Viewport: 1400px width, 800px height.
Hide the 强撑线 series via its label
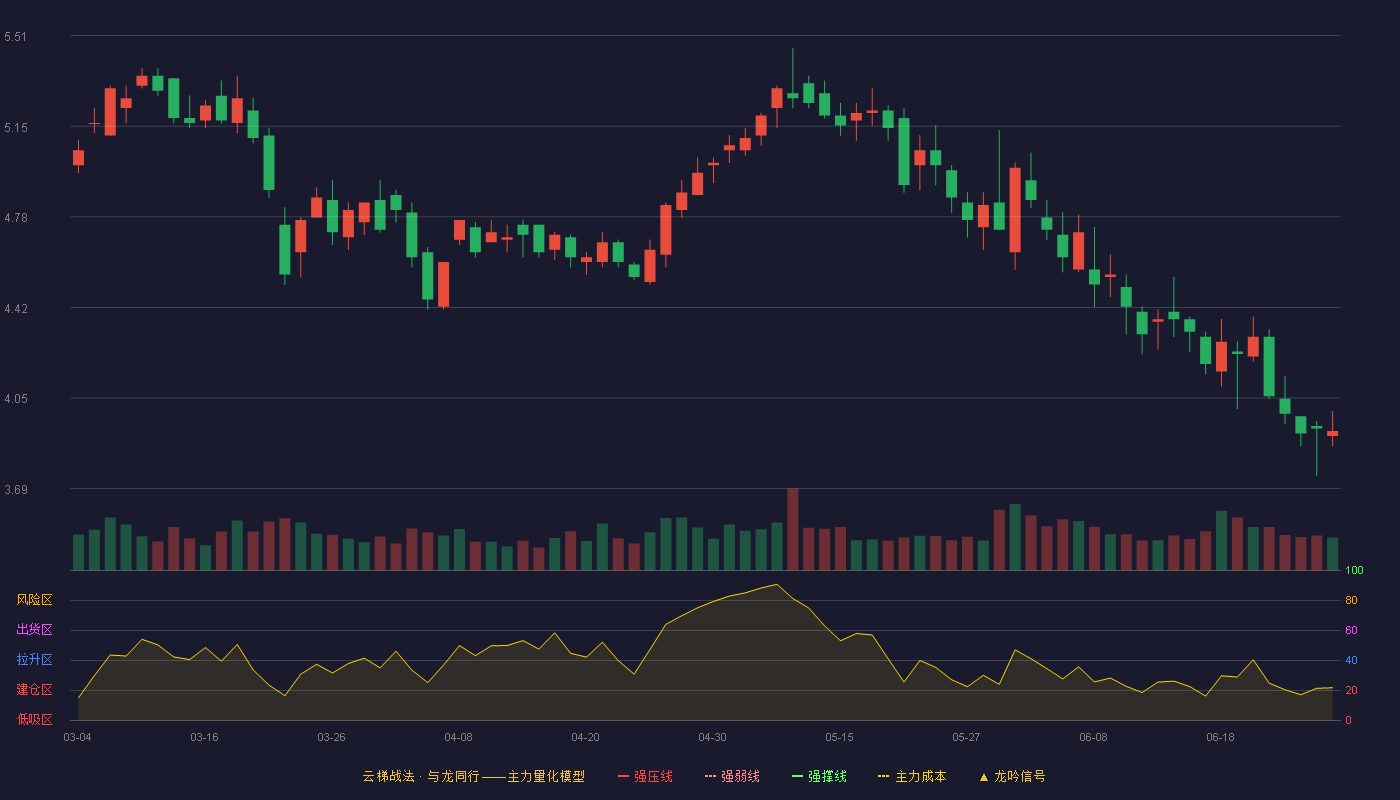827,776
